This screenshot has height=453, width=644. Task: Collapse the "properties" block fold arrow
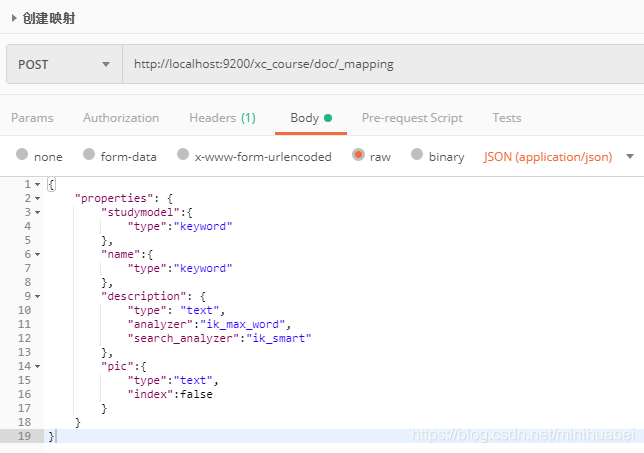(x=37, y=198)
